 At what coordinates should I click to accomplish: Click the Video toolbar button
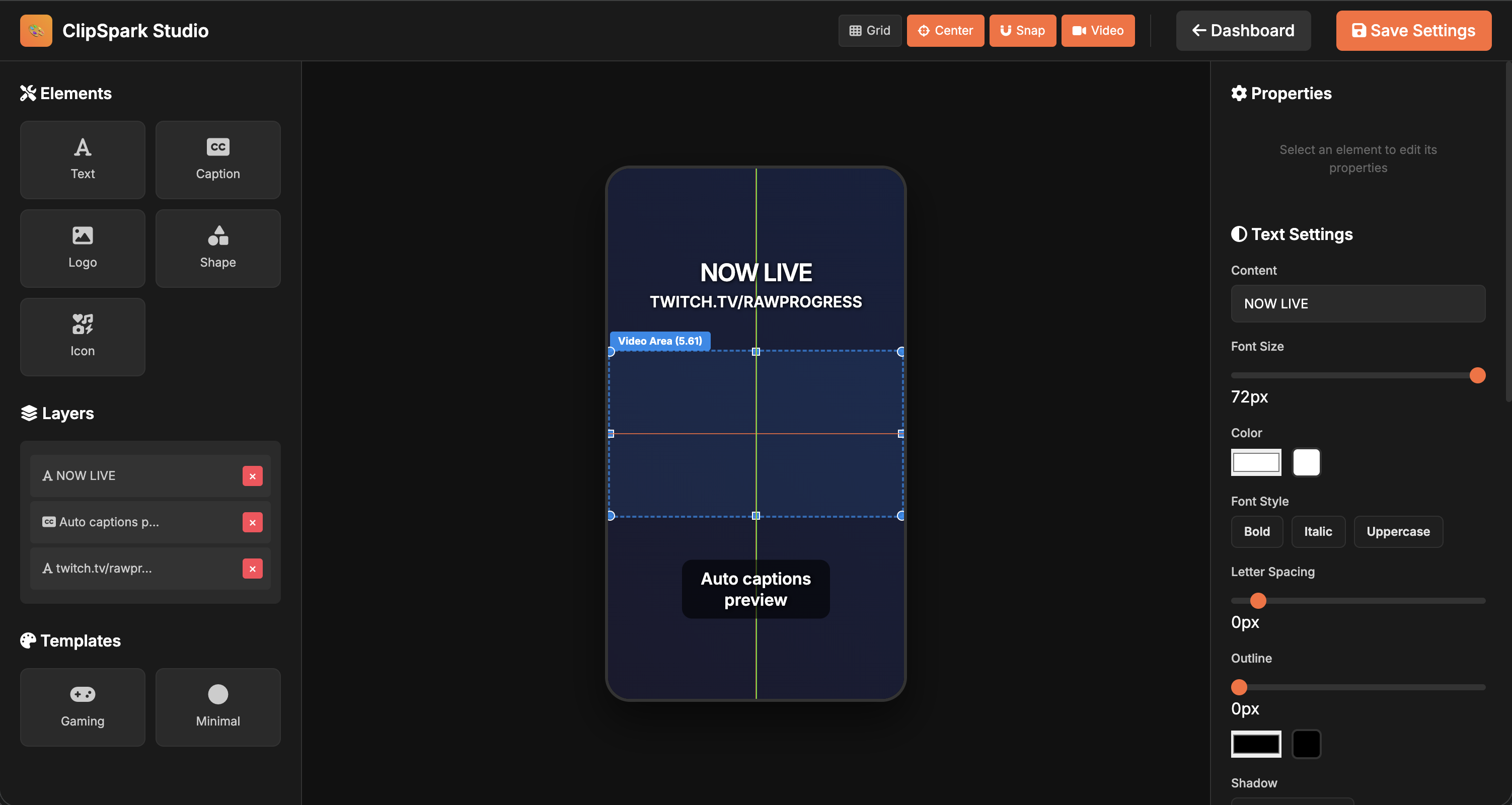[x=1098, y=31]
